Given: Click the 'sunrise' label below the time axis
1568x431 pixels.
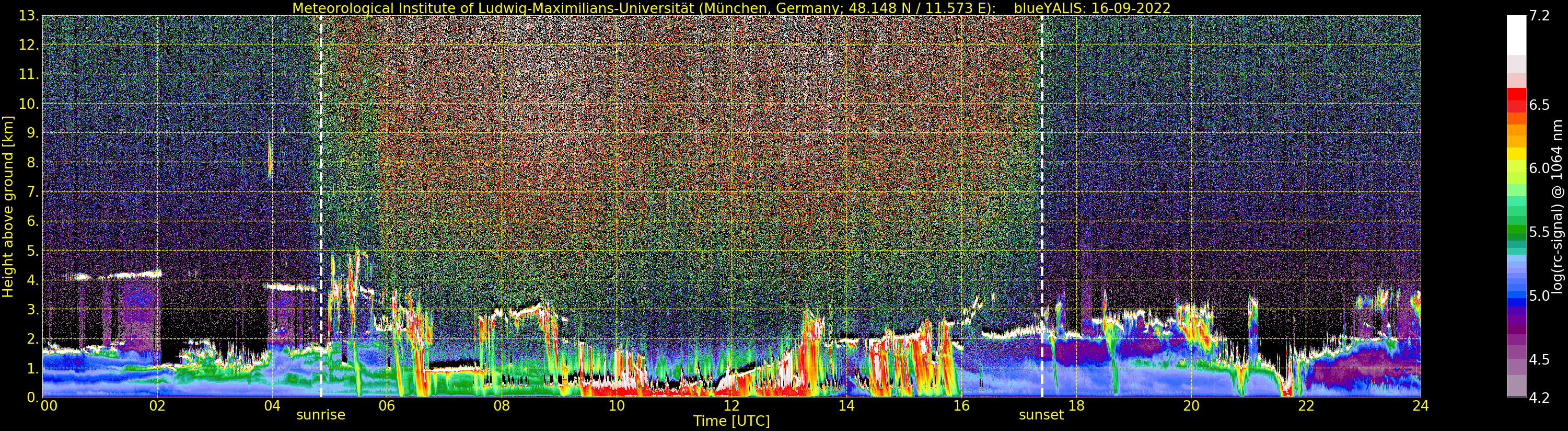Looking at the screenshot, I should (321, 415).
